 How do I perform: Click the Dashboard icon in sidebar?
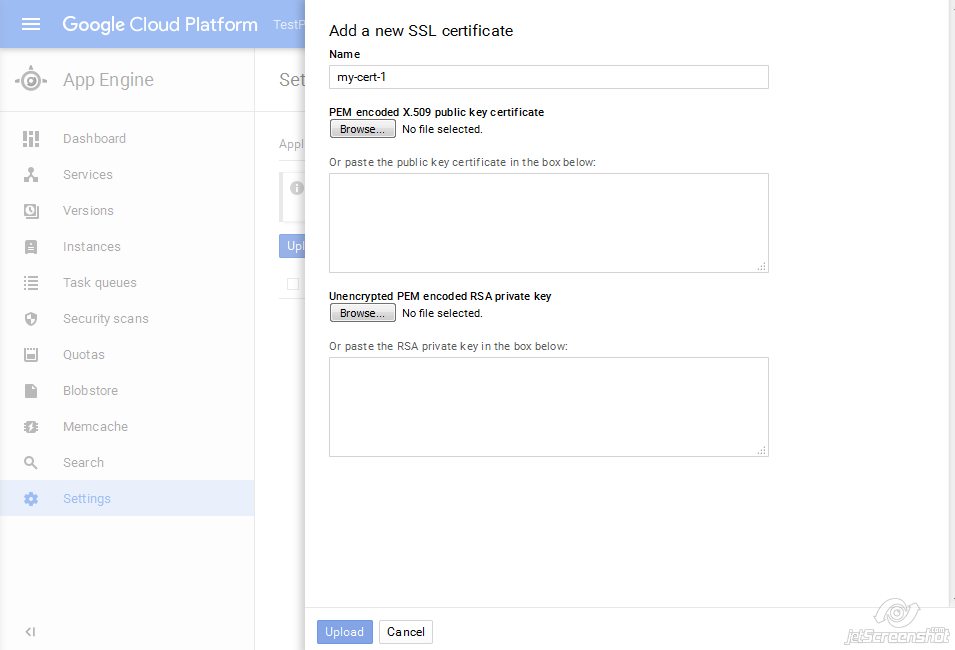pos(31,139)
